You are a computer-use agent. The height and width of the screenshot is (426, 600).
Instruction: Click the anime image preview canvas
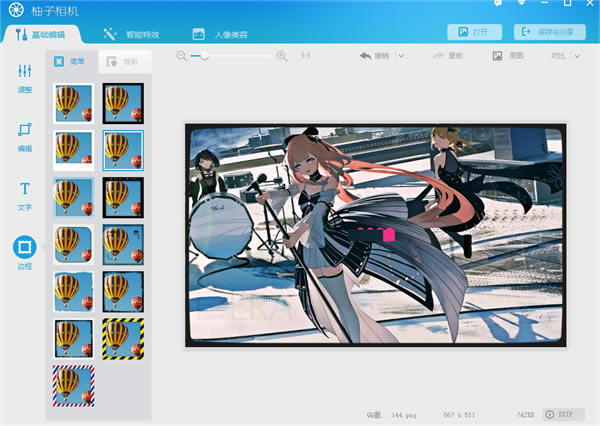[376, 235]
